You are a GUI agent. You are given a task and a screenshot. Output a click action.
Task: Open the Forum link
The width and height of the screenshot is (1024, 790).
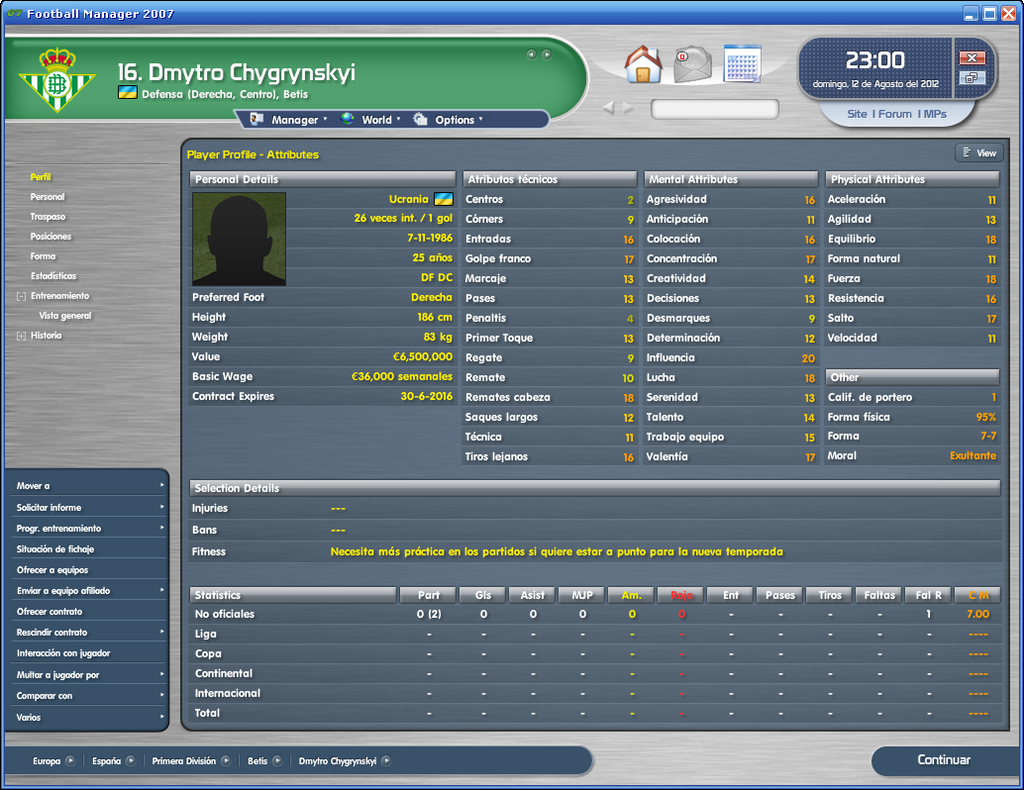coord(895,114)
